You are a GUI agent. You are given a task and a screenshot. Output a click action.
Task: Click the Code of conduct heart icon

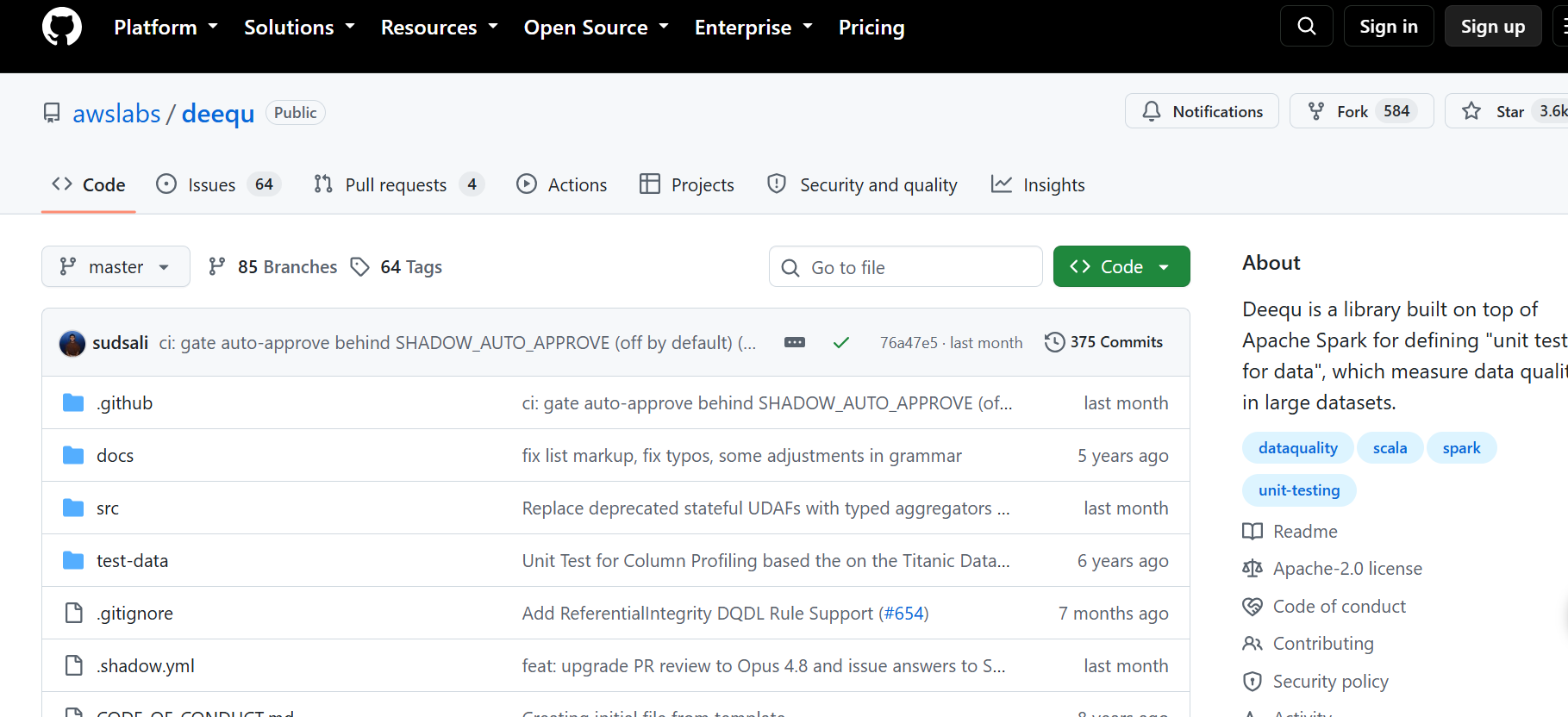(1253, 607)
